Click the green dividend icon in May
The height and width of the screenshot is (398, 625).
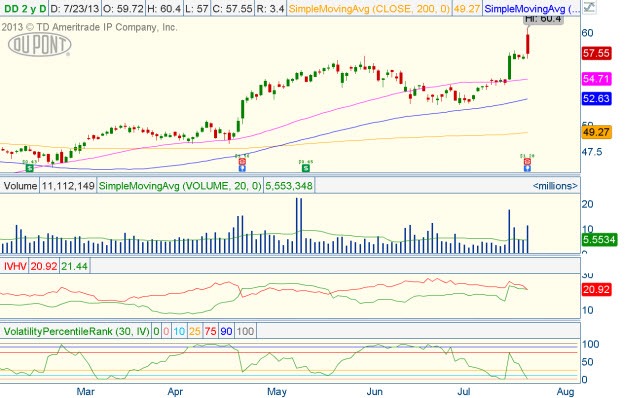coord(306,169)
